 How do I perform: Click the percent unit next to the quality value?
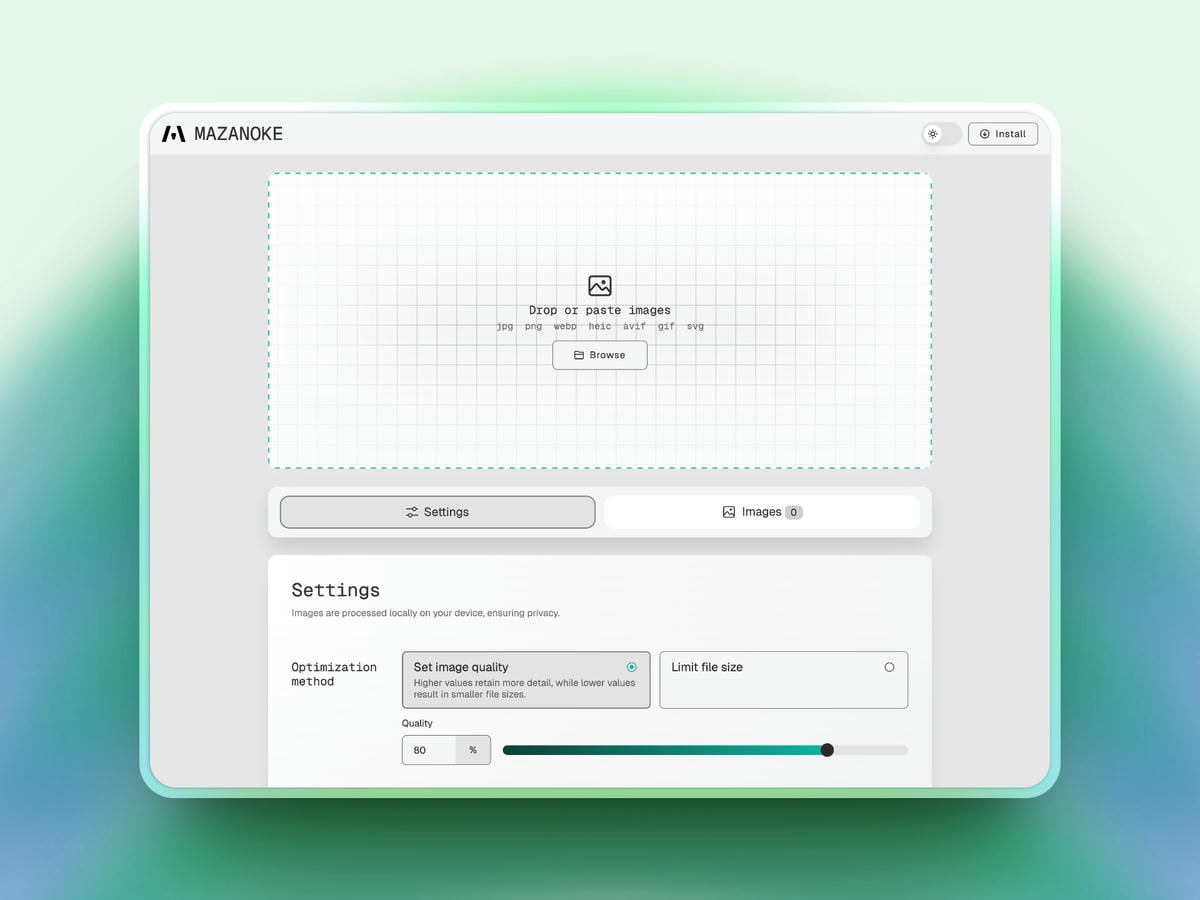coord(473,750)
